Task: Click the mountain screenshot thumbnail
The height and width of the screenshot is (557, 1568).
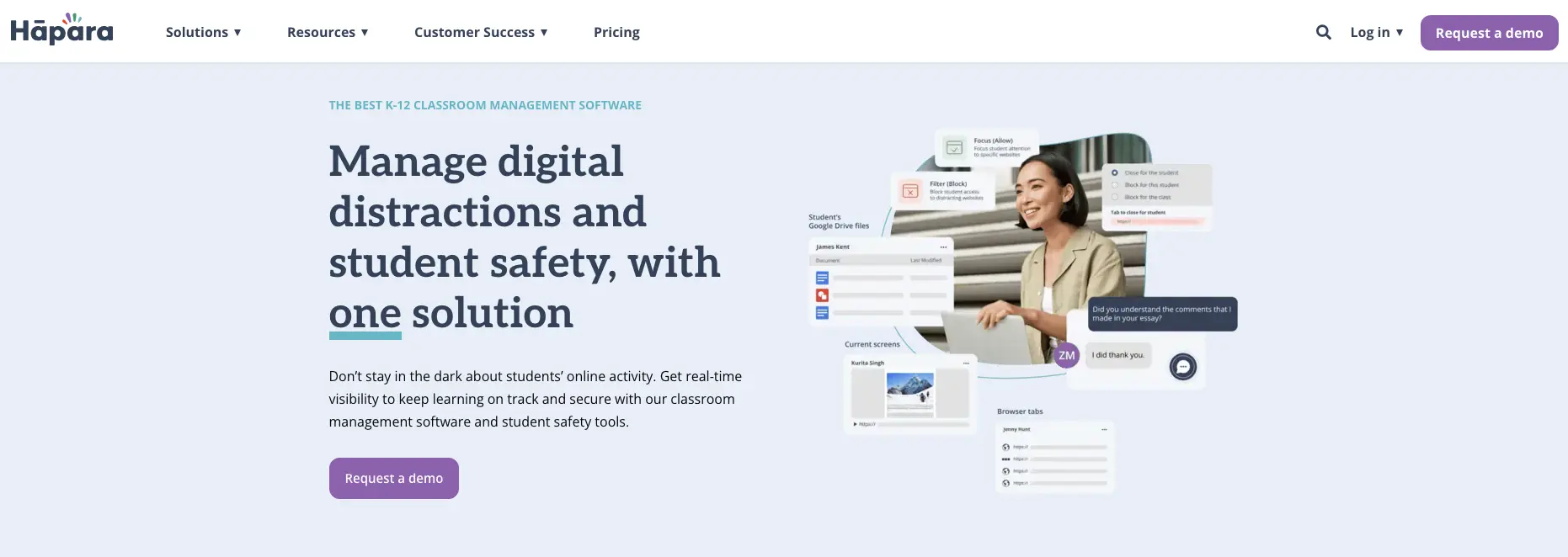Action: pyautogui.click(x=910, y=393)
